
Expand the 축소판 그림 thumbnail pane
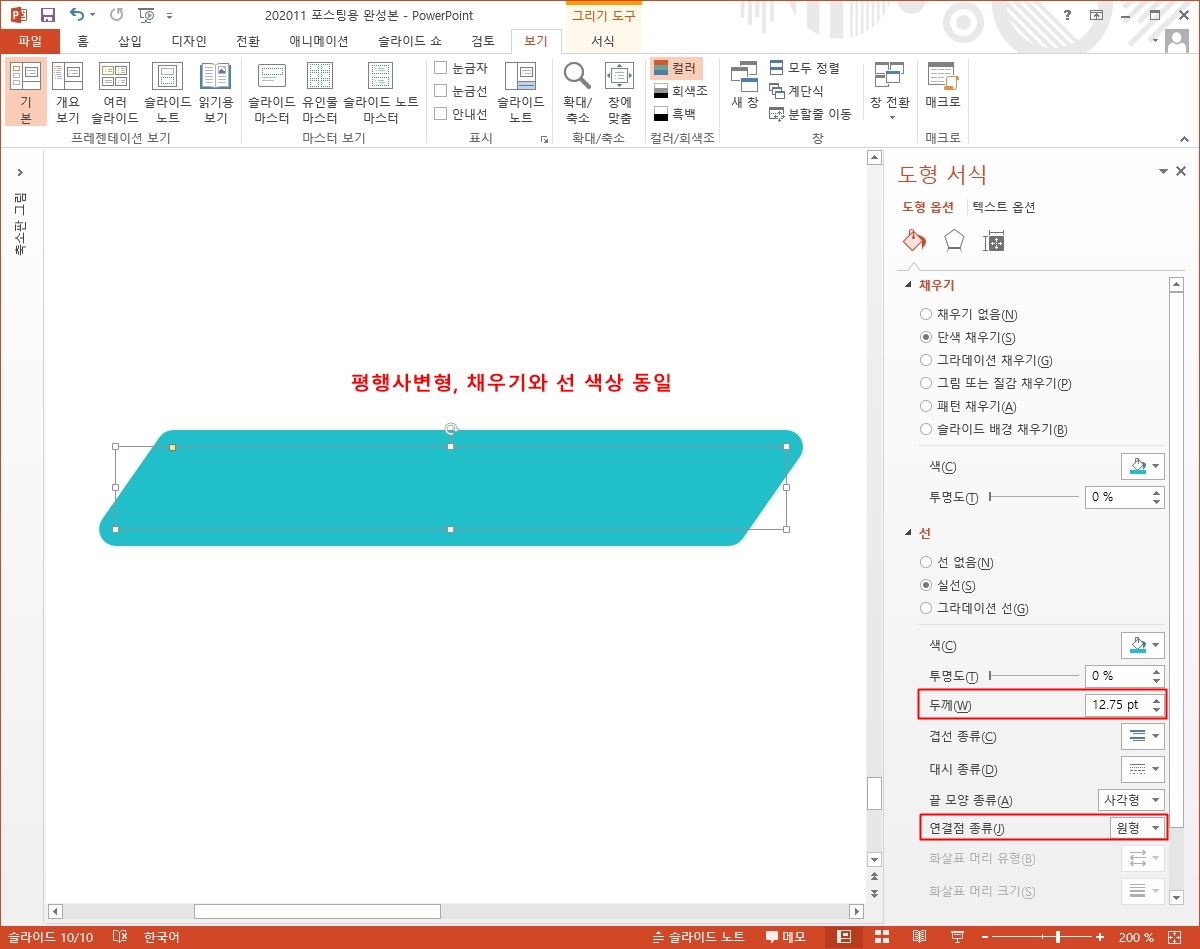(x=20, y=173)
